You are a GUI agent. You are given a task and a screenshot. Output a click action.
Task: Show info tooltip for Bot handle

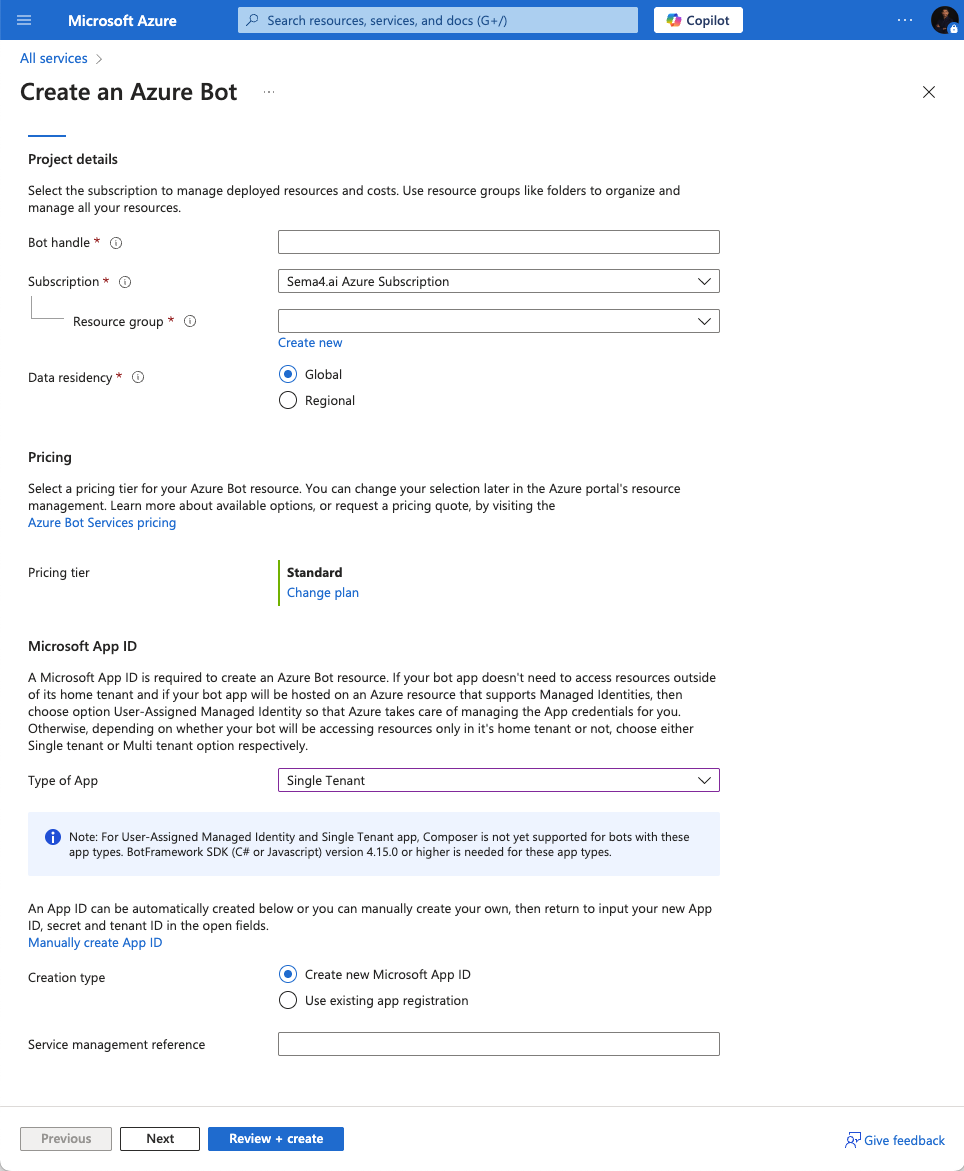[x=116, y=243]
